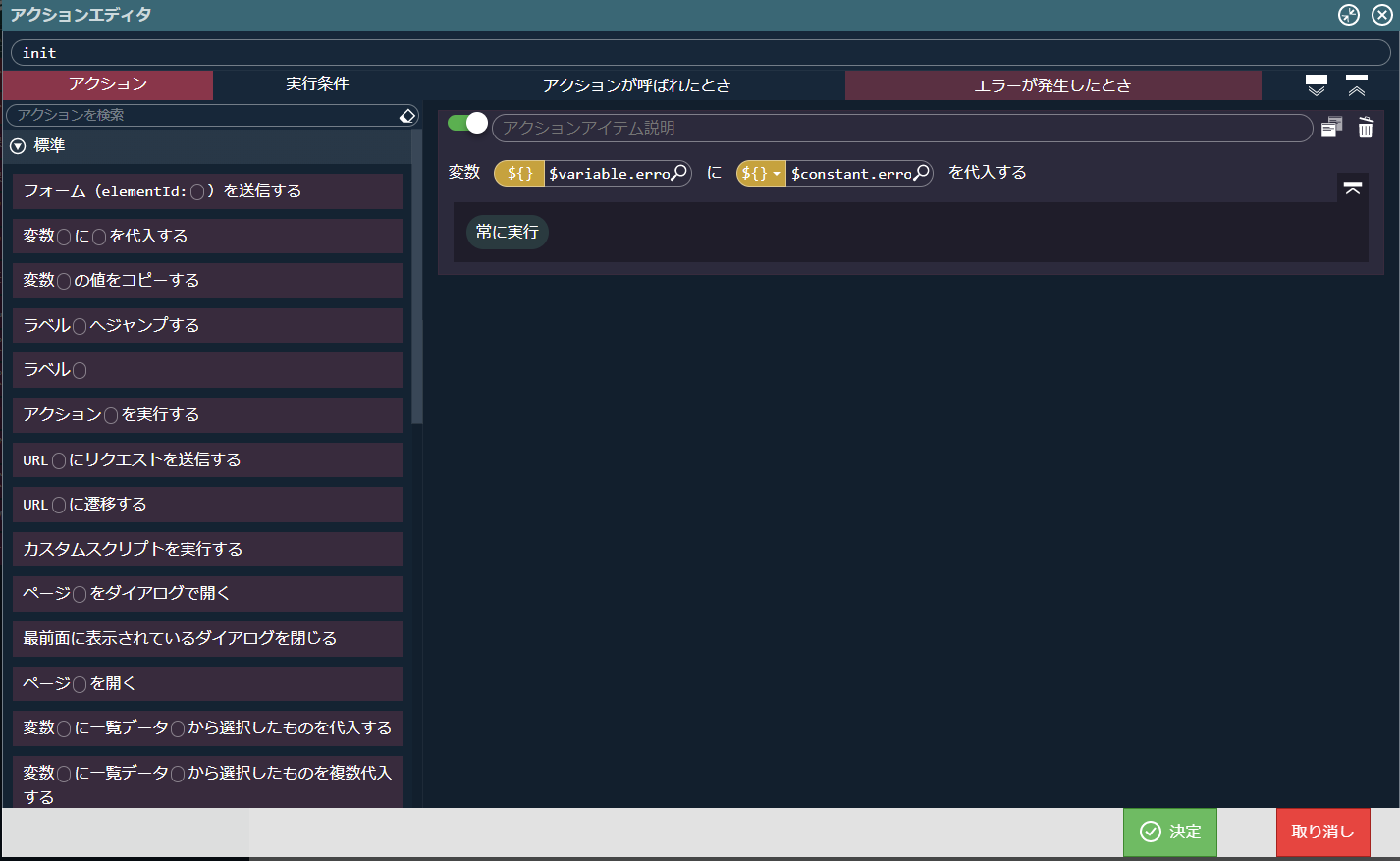Image resolution: width=1400 pixels, height=861 pixels.
Task: Delete the action item with trash icon
Action: click(1366, 128)
